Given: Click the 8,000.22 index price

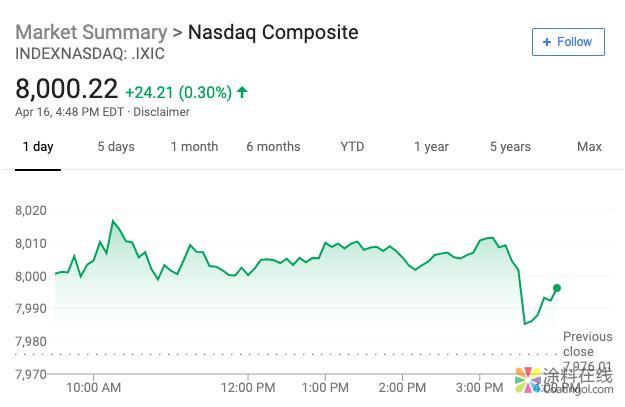Looking at the screenshot, I should 67,91.
